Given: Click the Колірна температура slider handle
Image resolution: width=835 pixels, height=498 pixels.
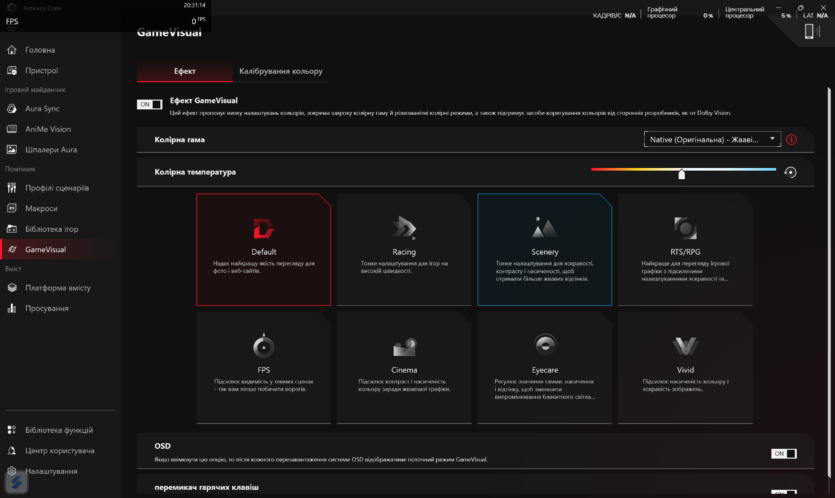Looking at the screenshot, I should coord(682,174).
